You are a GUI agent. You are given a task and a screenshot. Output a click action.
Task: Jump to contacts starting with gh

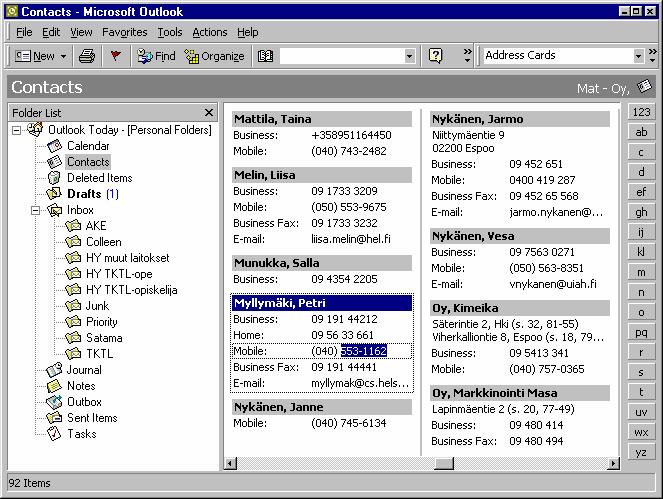tap(641, 212)
